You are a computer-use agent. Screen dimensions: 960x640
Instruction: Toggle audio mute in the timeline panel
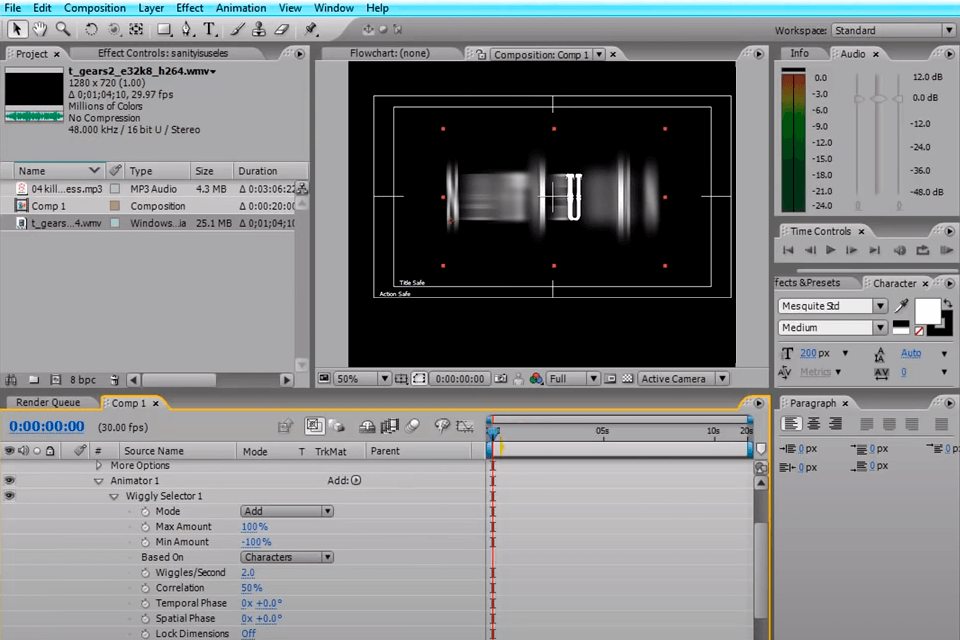pos(23,450)
